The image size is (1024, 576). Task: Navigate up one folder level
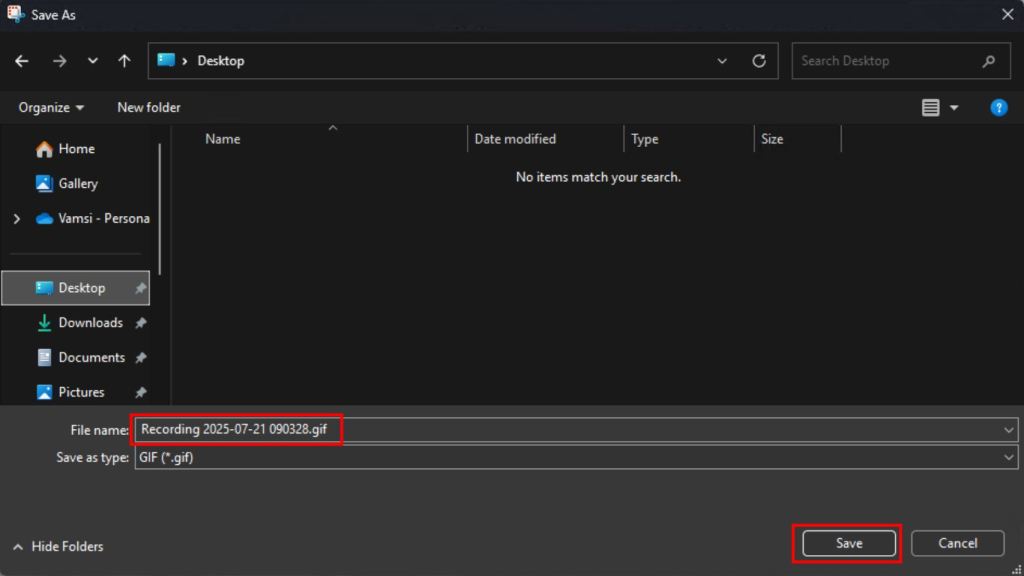click(124, 61)
